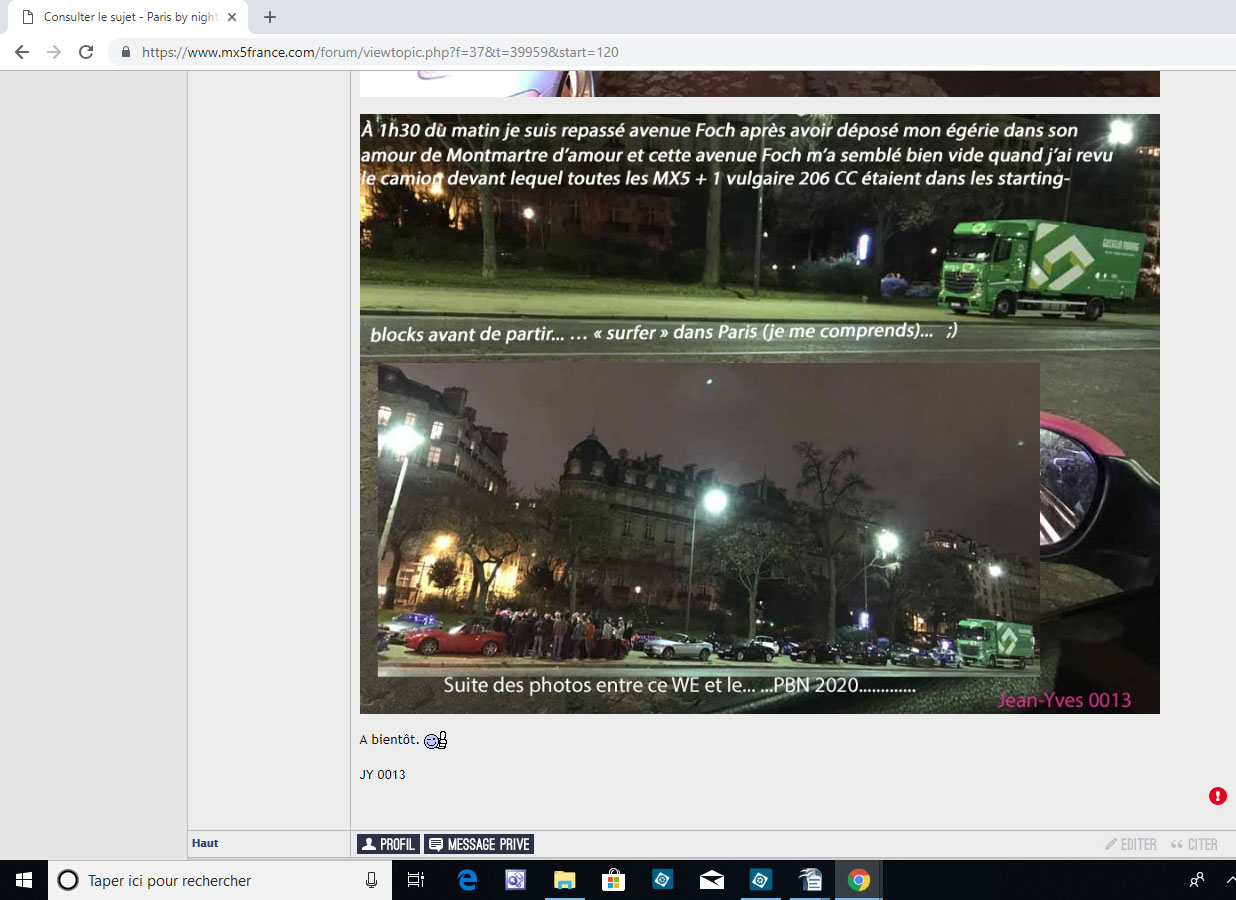The image size is (1236, 900).
Task: Click the padlock site security icon
Action: pos(126,52)
